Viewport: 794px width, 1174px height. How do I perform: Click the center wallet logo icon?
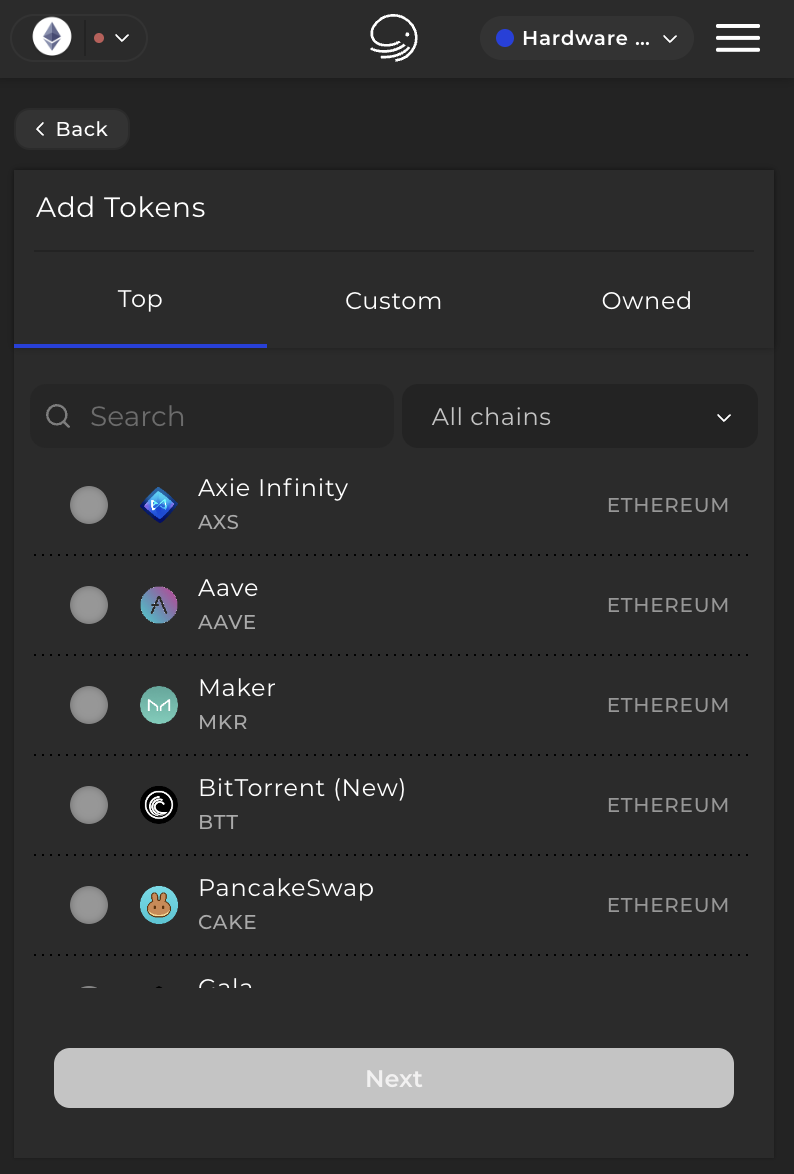(x=394, y=37)
